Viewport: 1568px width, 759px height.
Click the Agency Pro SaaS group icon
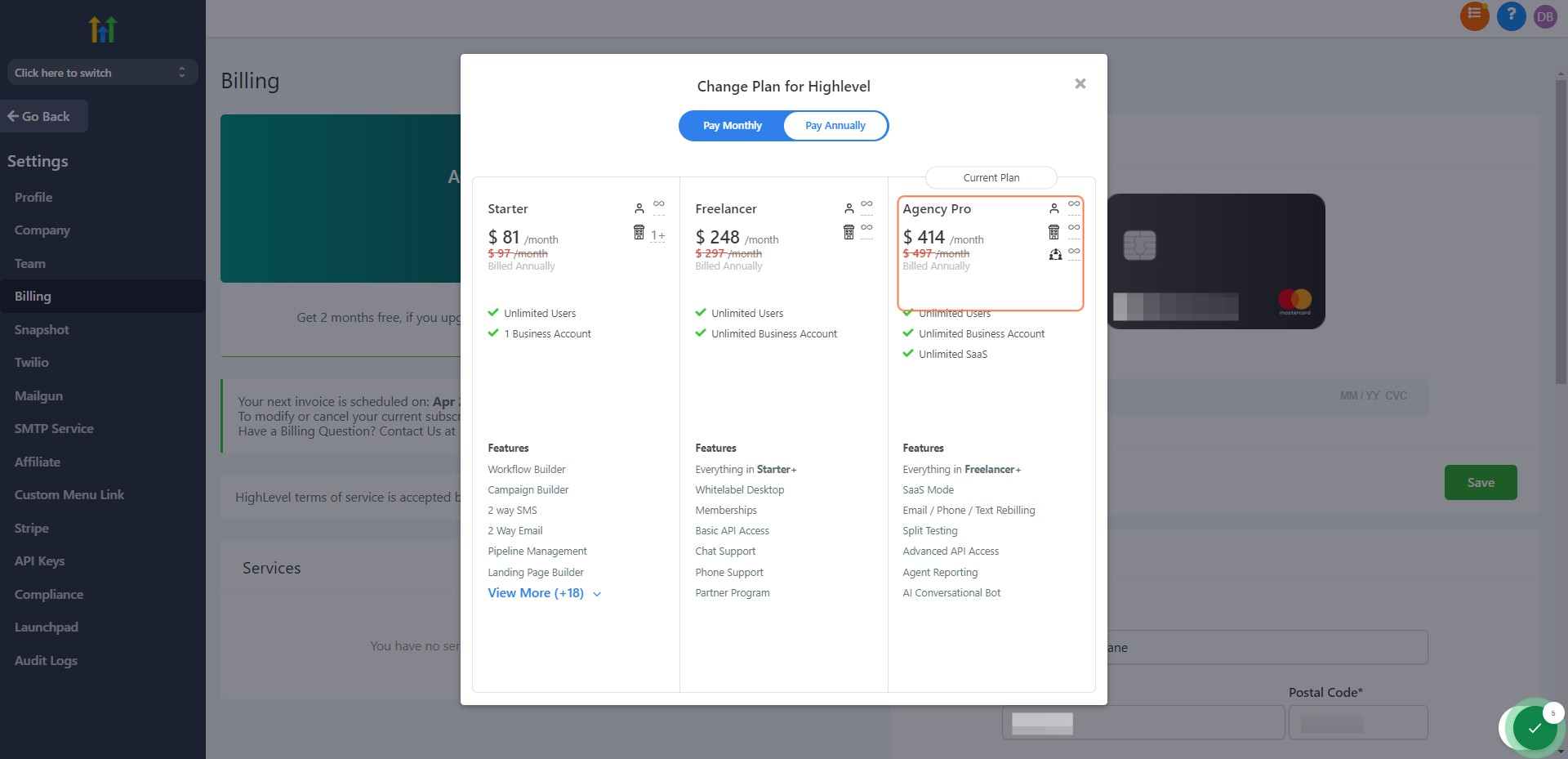[x=1055, y=254]
